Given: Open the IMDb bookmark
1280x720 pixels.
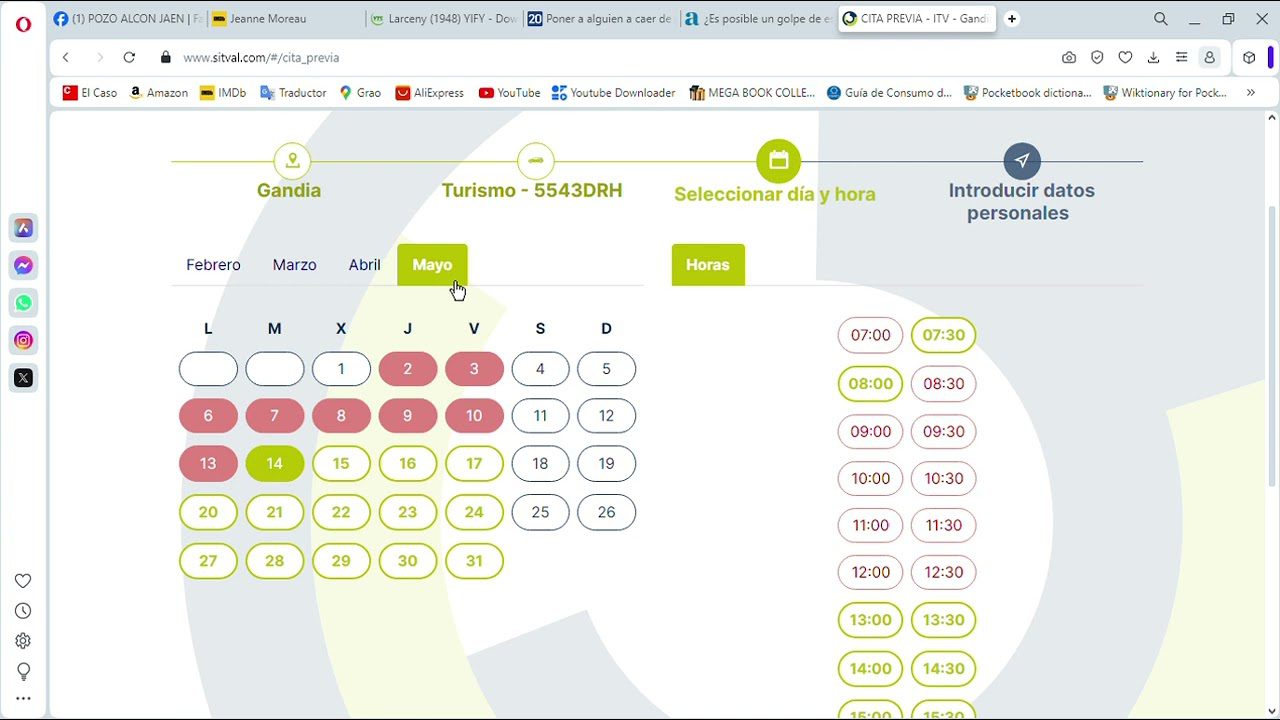Looking at the screenshot, I should point(223,92).
